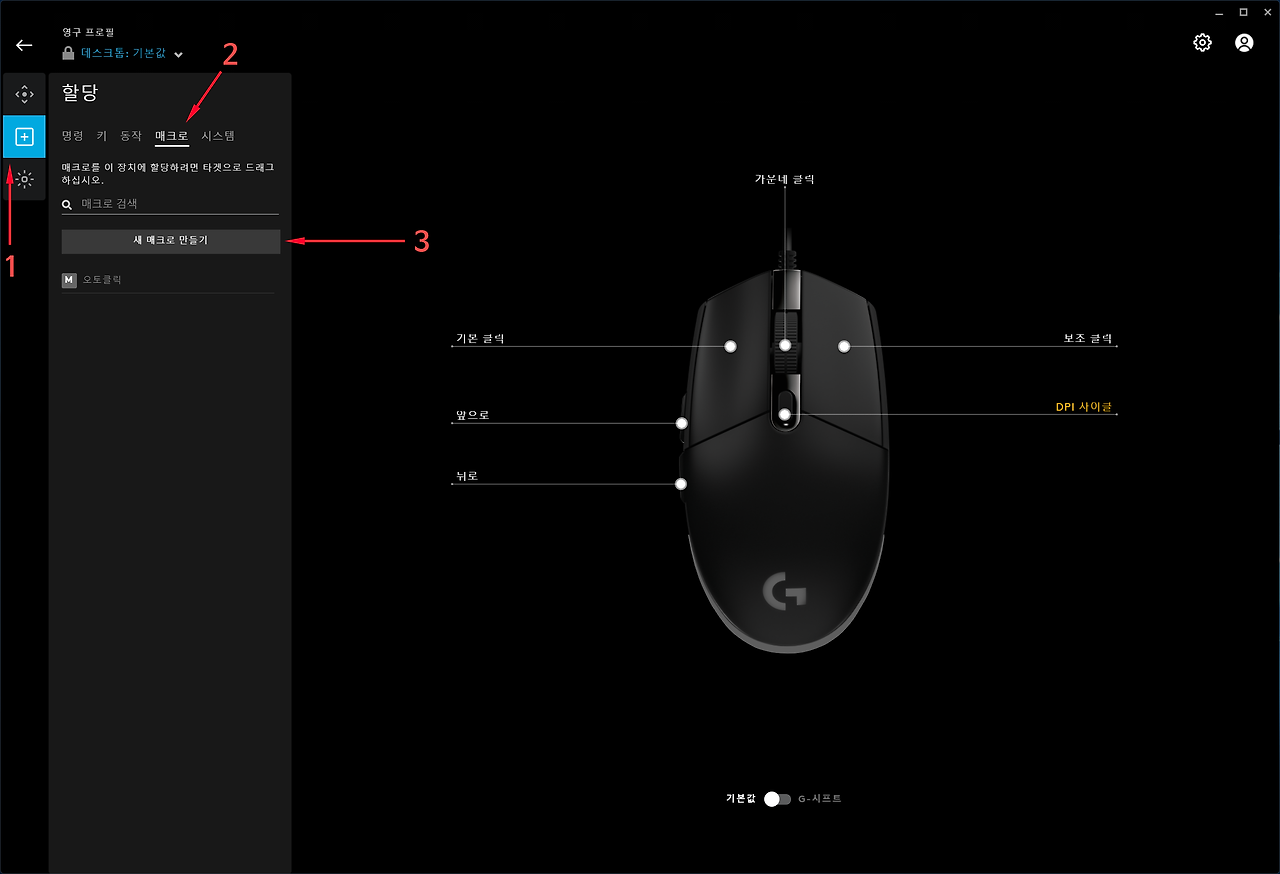1280x874 pixels.
Task: Click the right mouse button marker dot
Action: tap(844, 346)
